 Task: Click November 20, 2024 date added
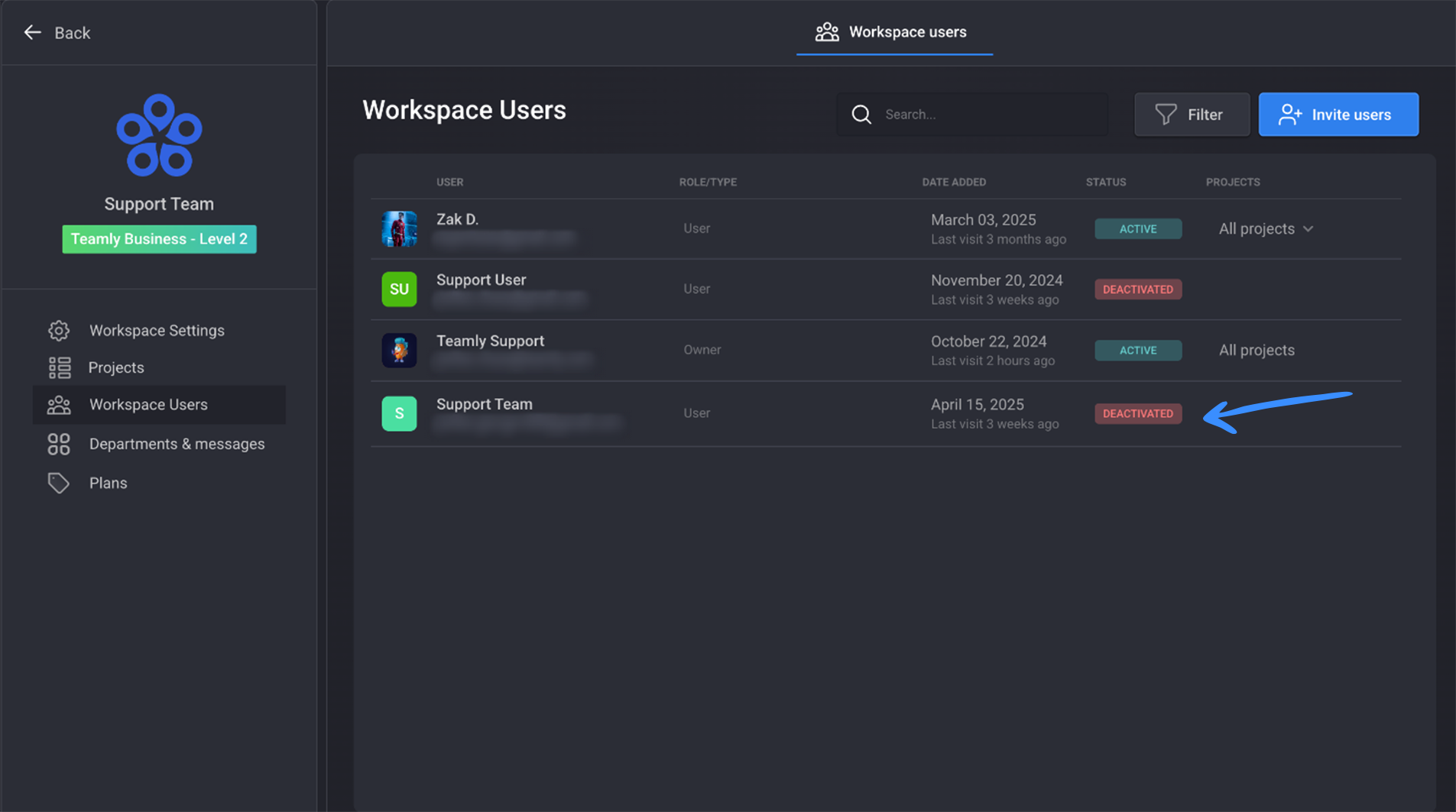pyautogui.click(x=997, y=280)
